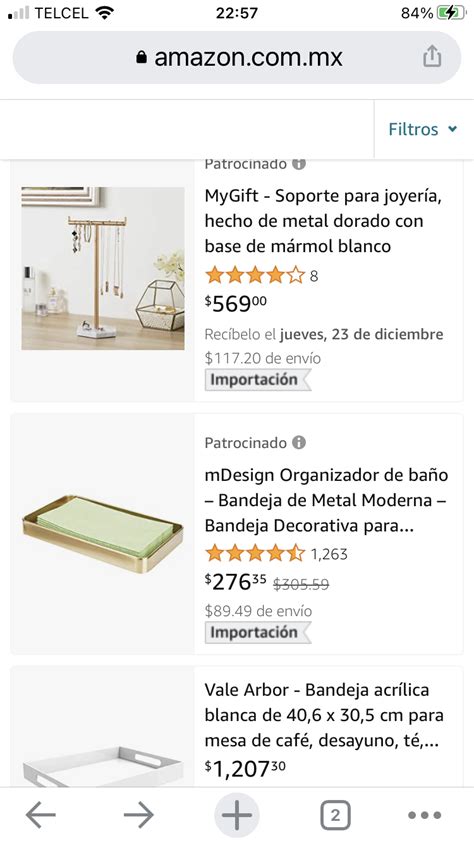The width and height of the screenshot is (474, 843).
Task: Open mDesign rating with 1,263 reviews
Action: coord(276,553)
